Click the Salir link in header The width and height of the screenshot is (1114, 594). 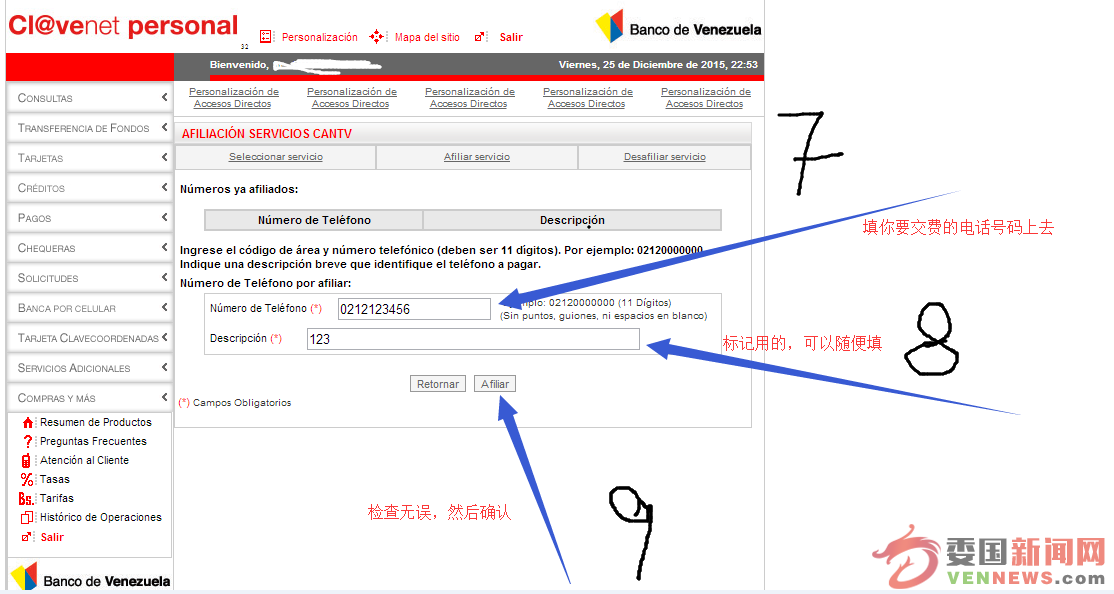[x=511, y=37]
